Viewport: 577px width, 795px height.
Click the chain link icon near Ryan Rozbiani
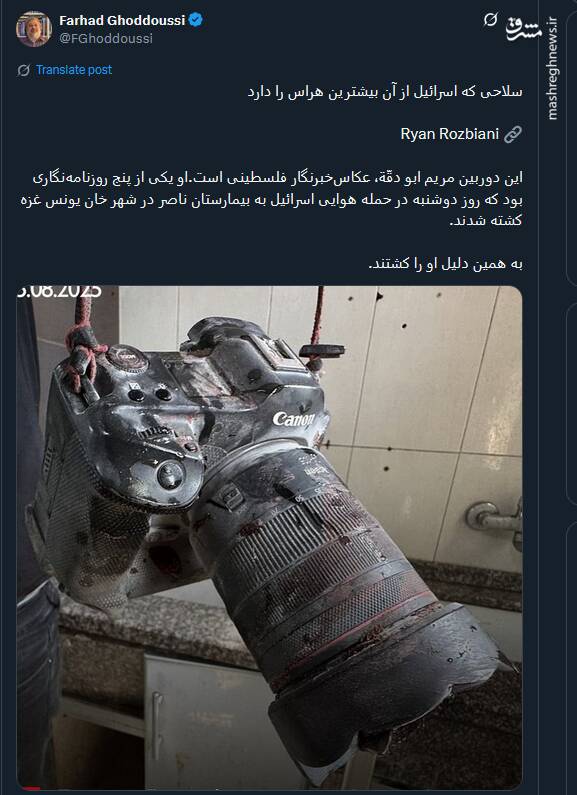point(513,134)
